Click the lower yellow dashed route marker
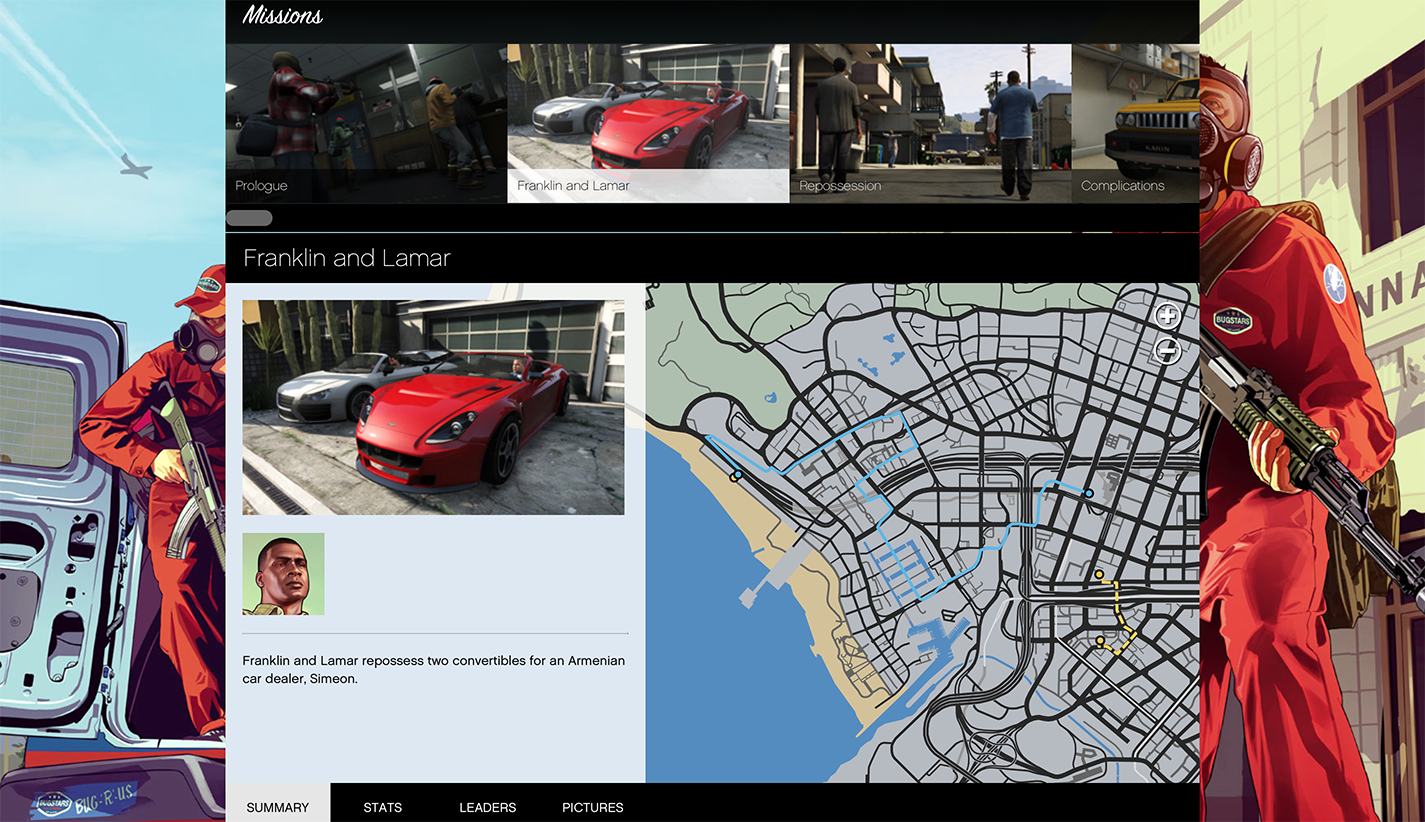 (x=1100, y=641)
